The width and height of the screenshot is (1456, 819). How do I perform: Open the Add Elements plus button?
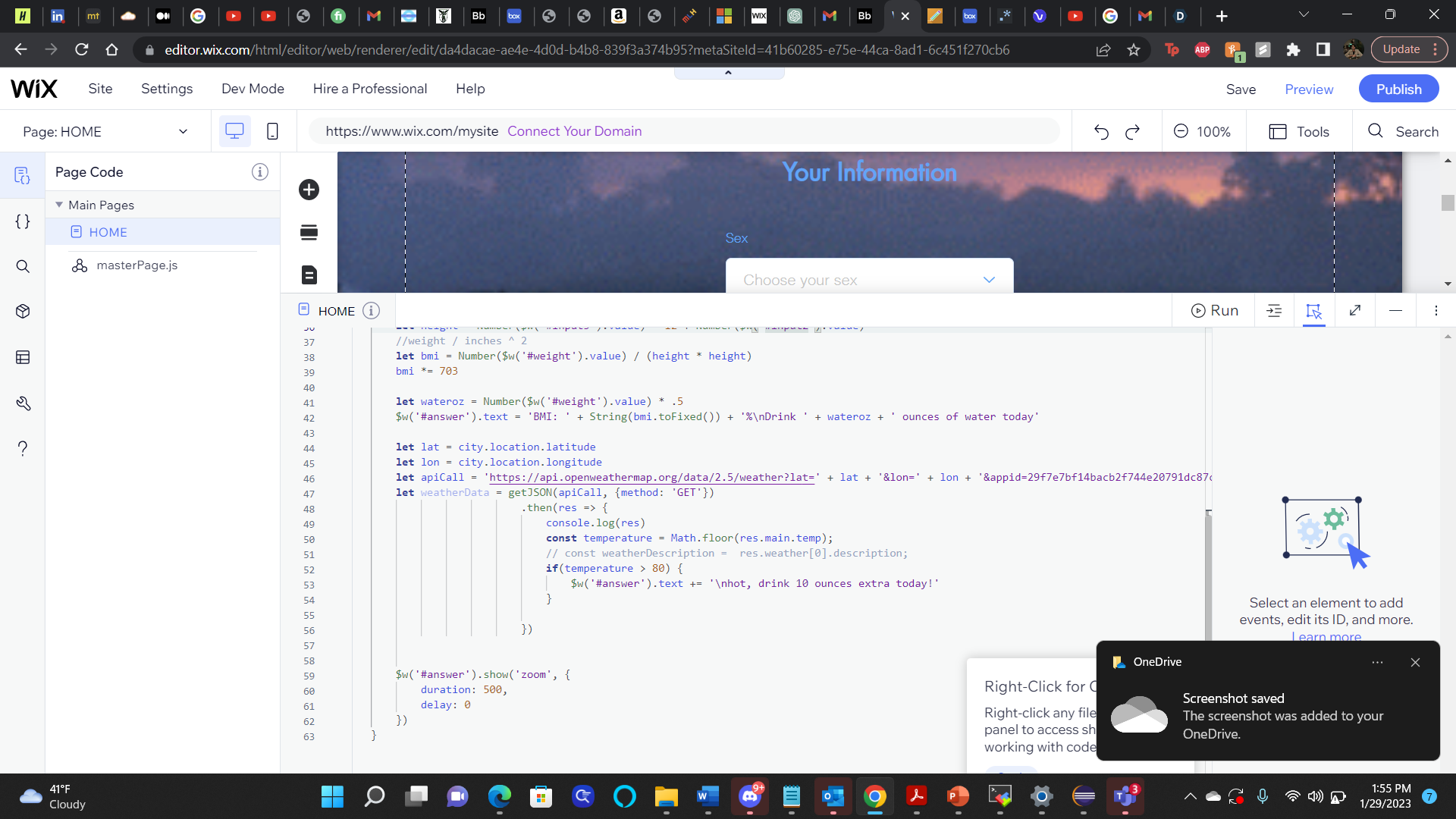point(309,190)
